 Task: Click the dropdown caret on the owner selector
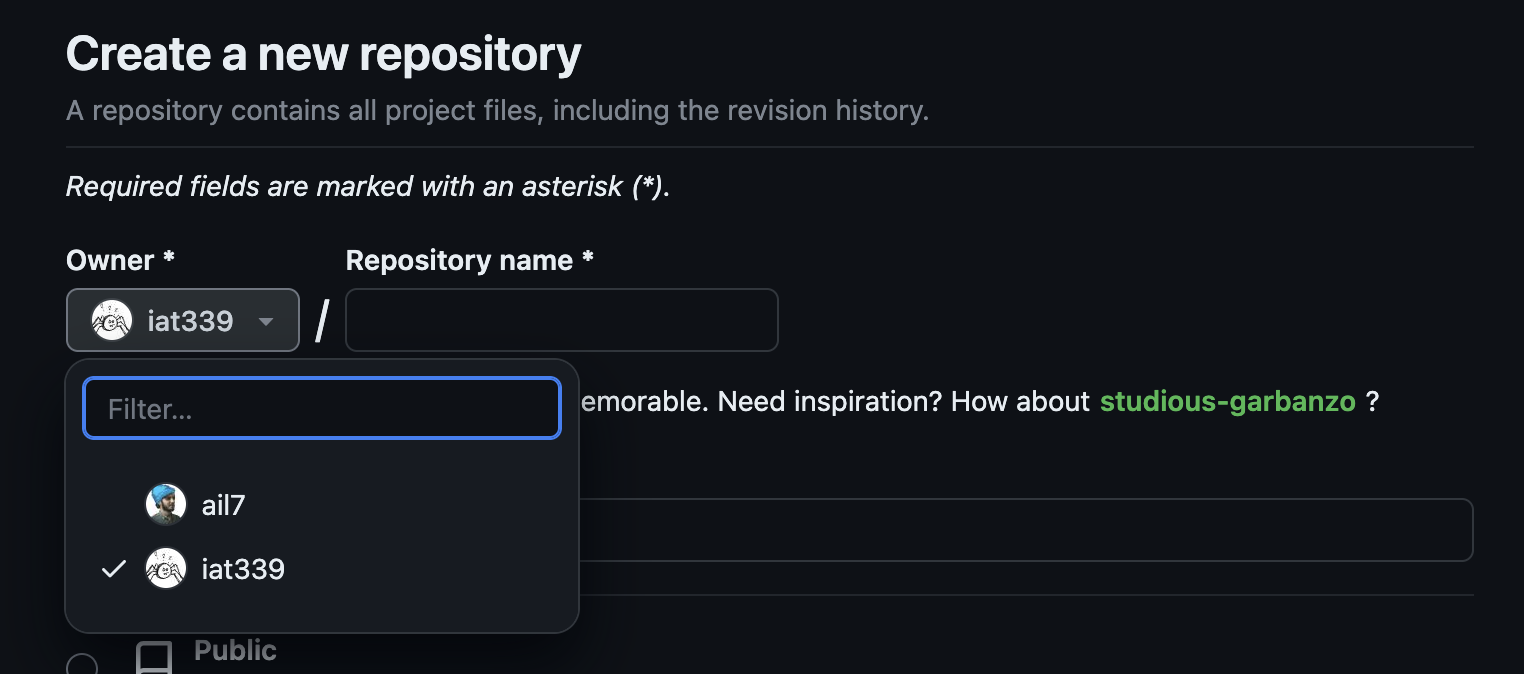(x=266, y=322)
